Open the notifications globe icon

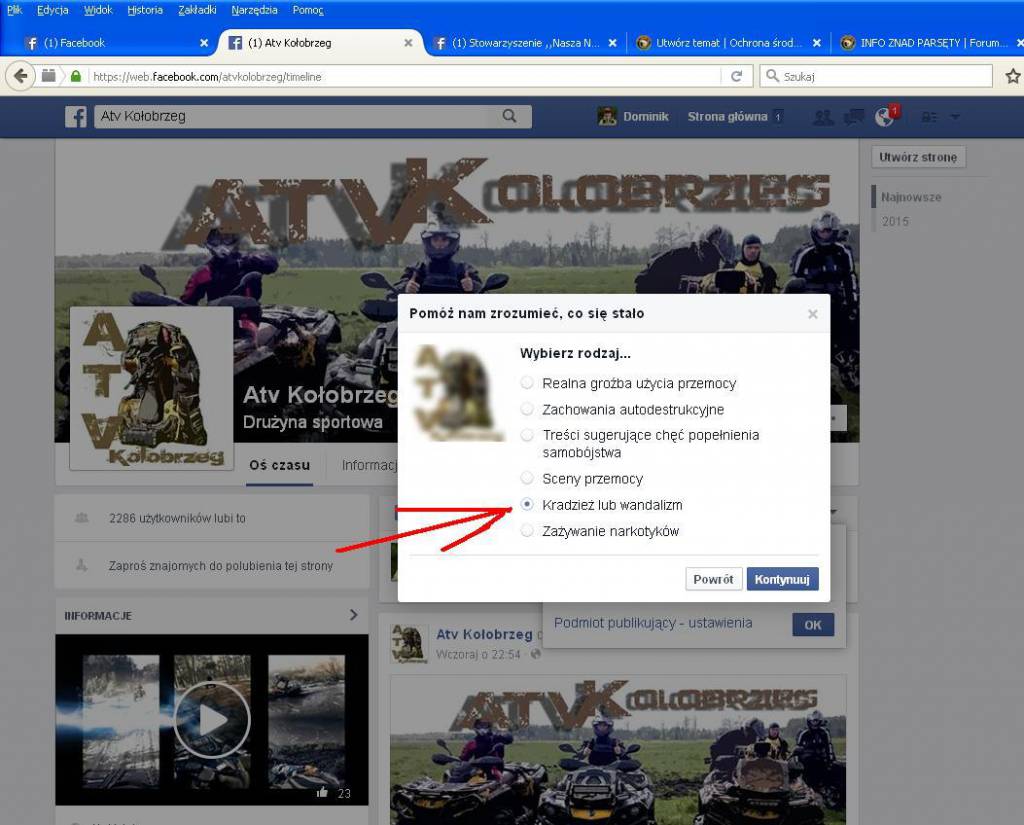point(884,117)
